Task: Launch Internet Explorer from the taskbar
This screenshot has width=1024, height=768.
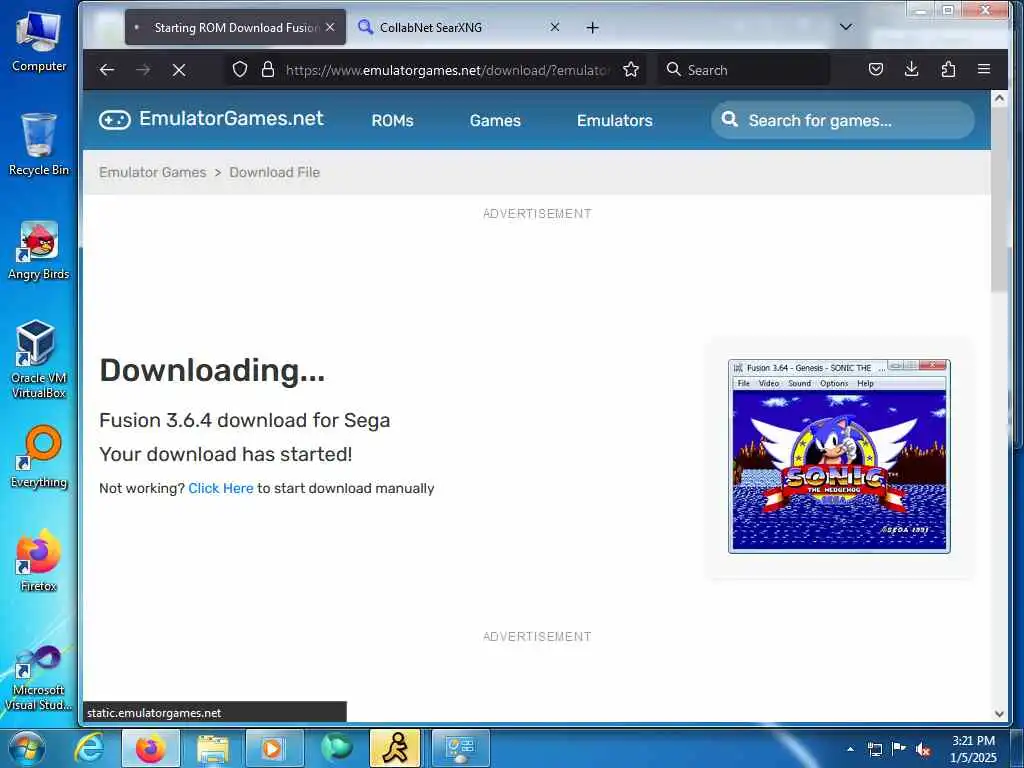Action: coord(89,748)
